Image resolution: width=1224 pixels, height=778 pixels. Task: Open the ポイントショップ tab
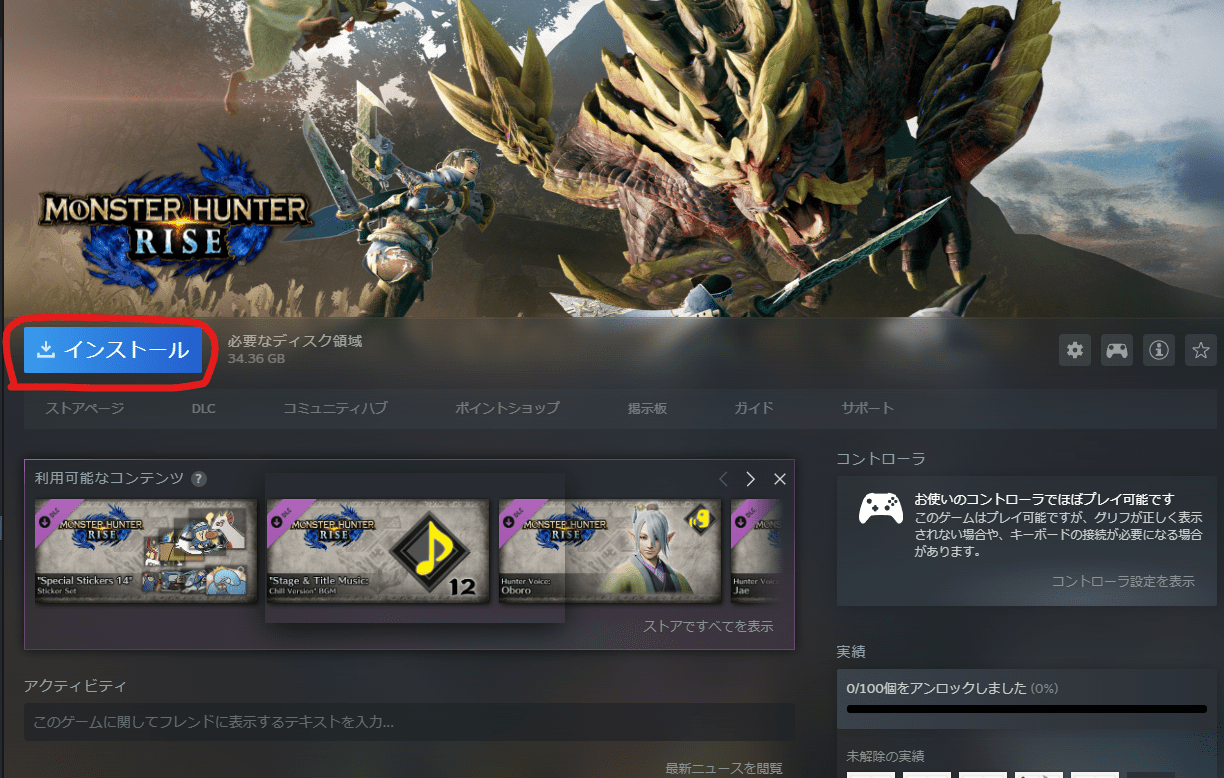pos(507,408)
